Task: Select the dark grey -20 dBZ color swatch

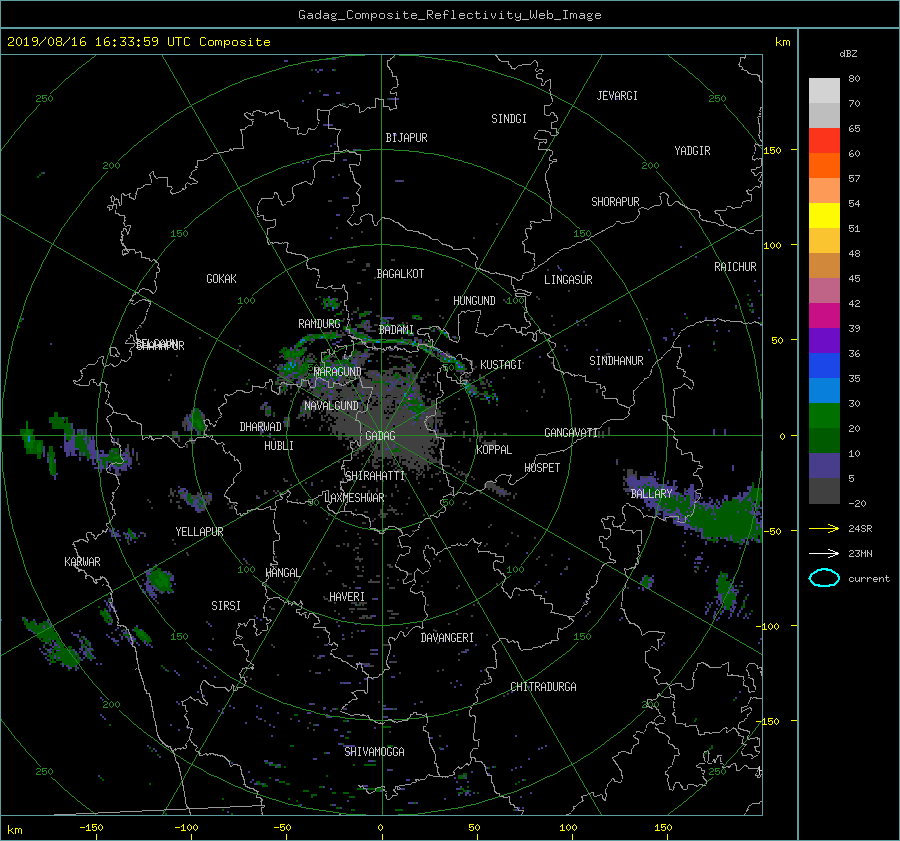Action: 824,491
